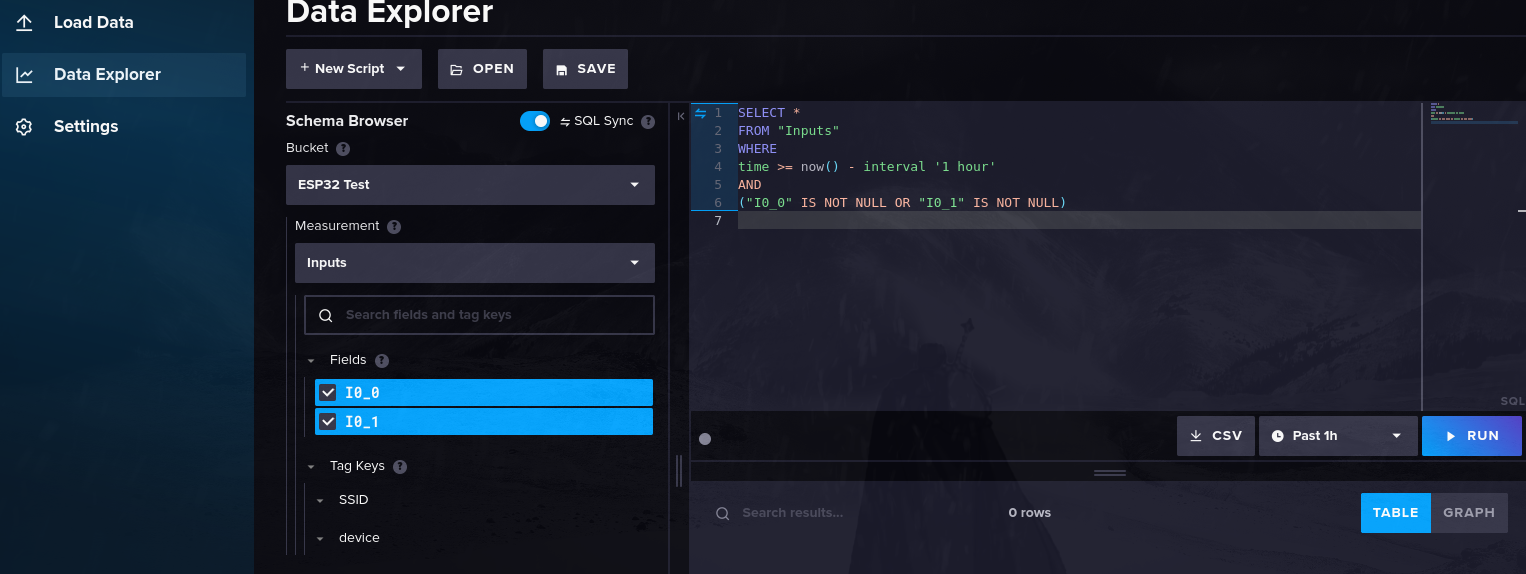Open Settings from the sidebar
The height and width of the screenshot is (574, 1526).
coord(124,127)
